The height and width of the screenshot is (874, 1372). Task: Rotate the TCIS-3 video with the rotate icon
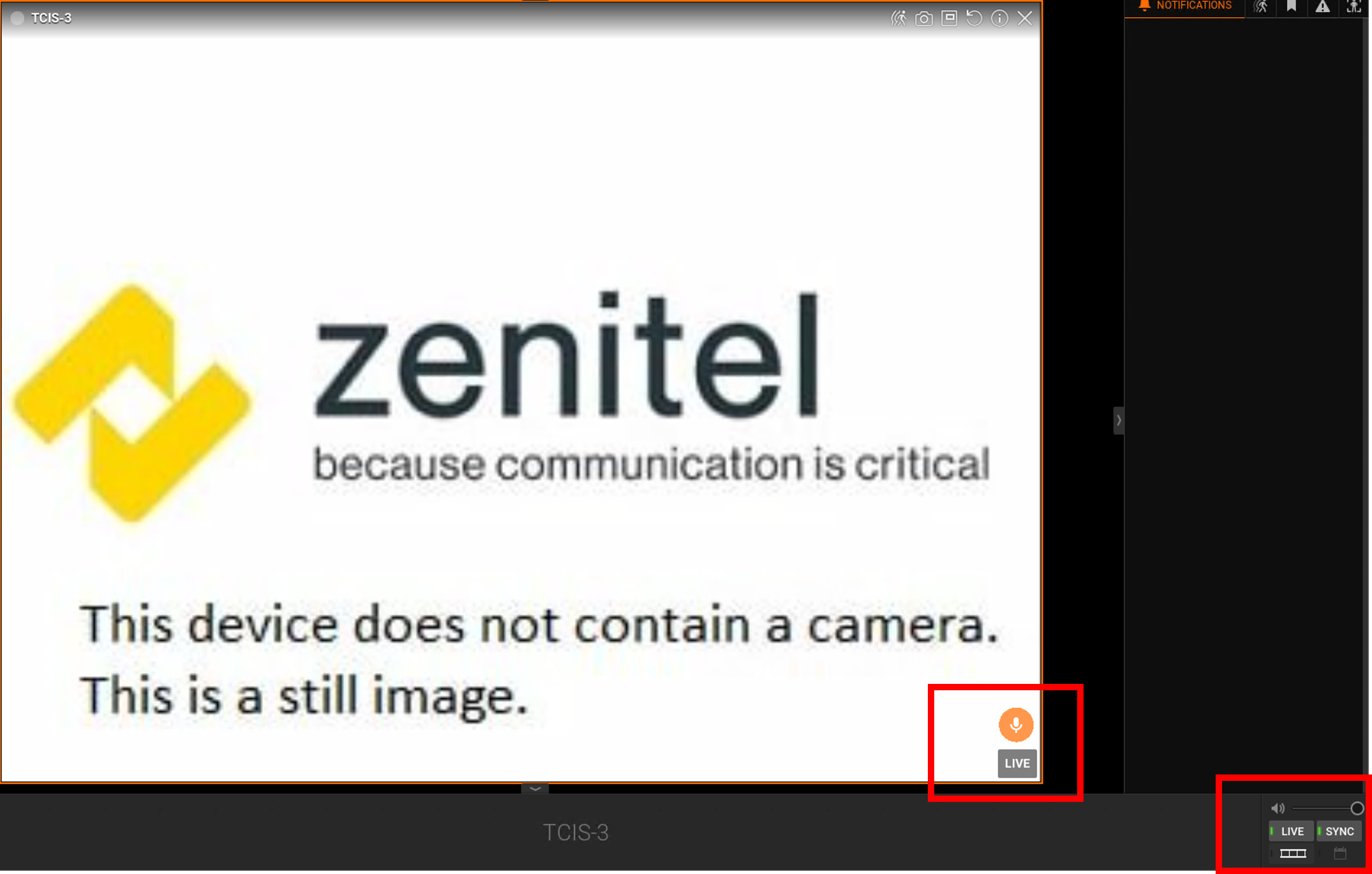click(974, 18)
